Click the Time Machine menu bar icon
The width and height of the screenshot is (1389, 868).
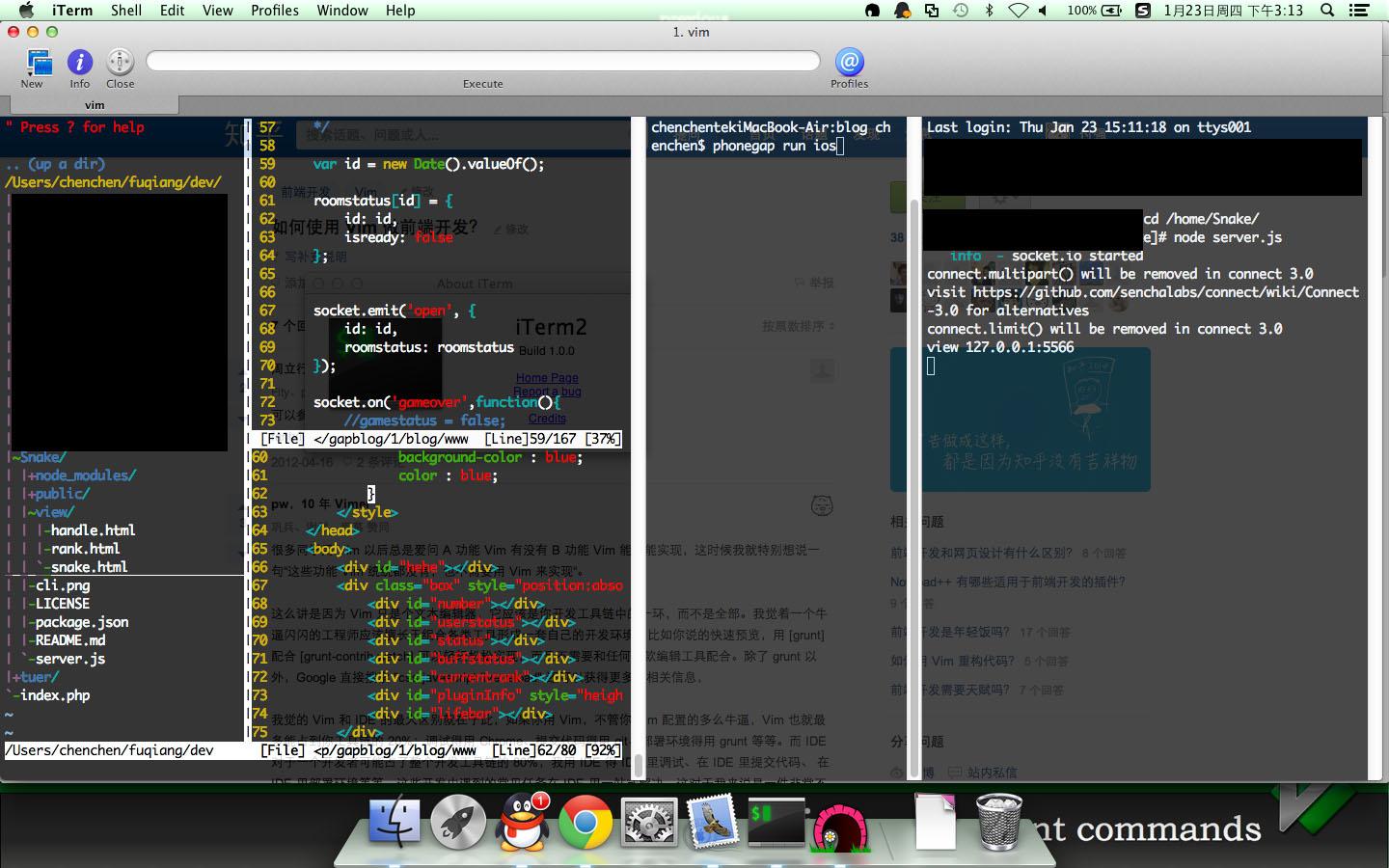961,11
